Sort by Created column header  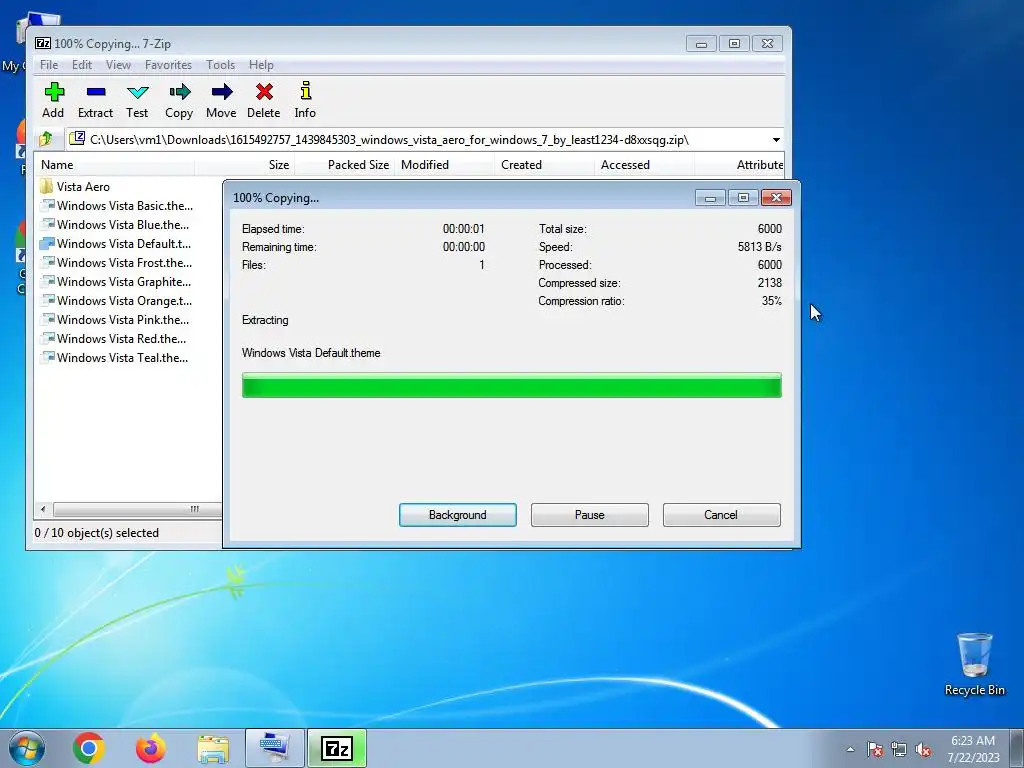pos(545,165)
